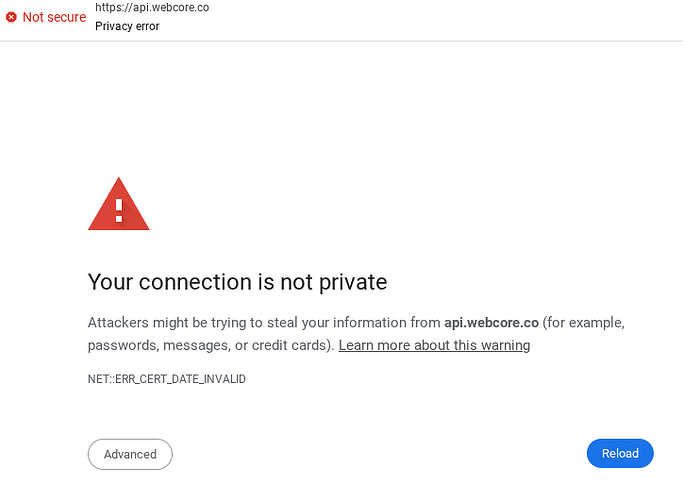
Task: Click the NET::ERR_CERT_DATE_INVALID error code
Action: (x=167, y=379)
